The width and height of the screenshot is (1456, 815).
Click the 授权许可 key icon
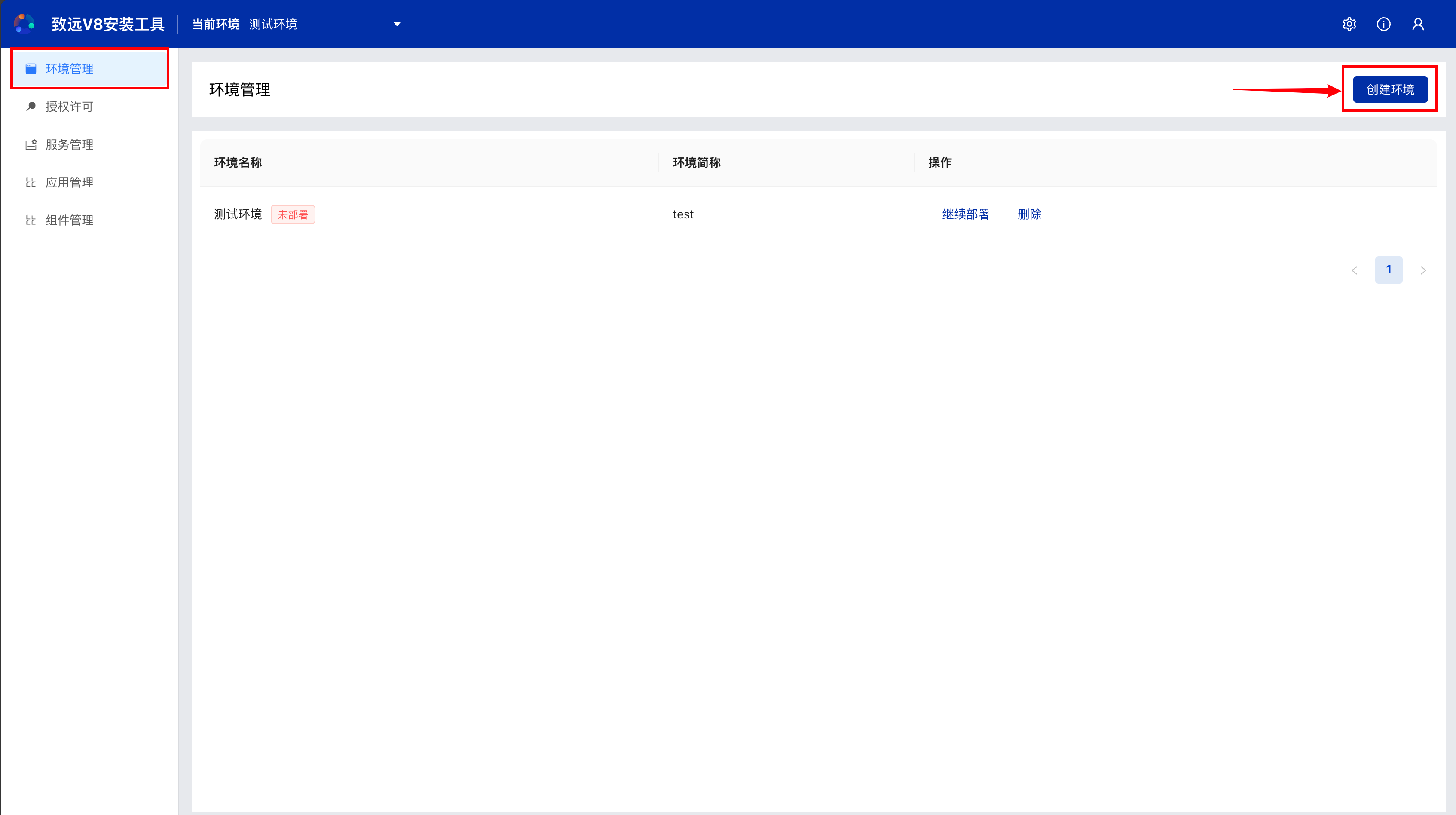pyautogui.click(x=31, y=106)
